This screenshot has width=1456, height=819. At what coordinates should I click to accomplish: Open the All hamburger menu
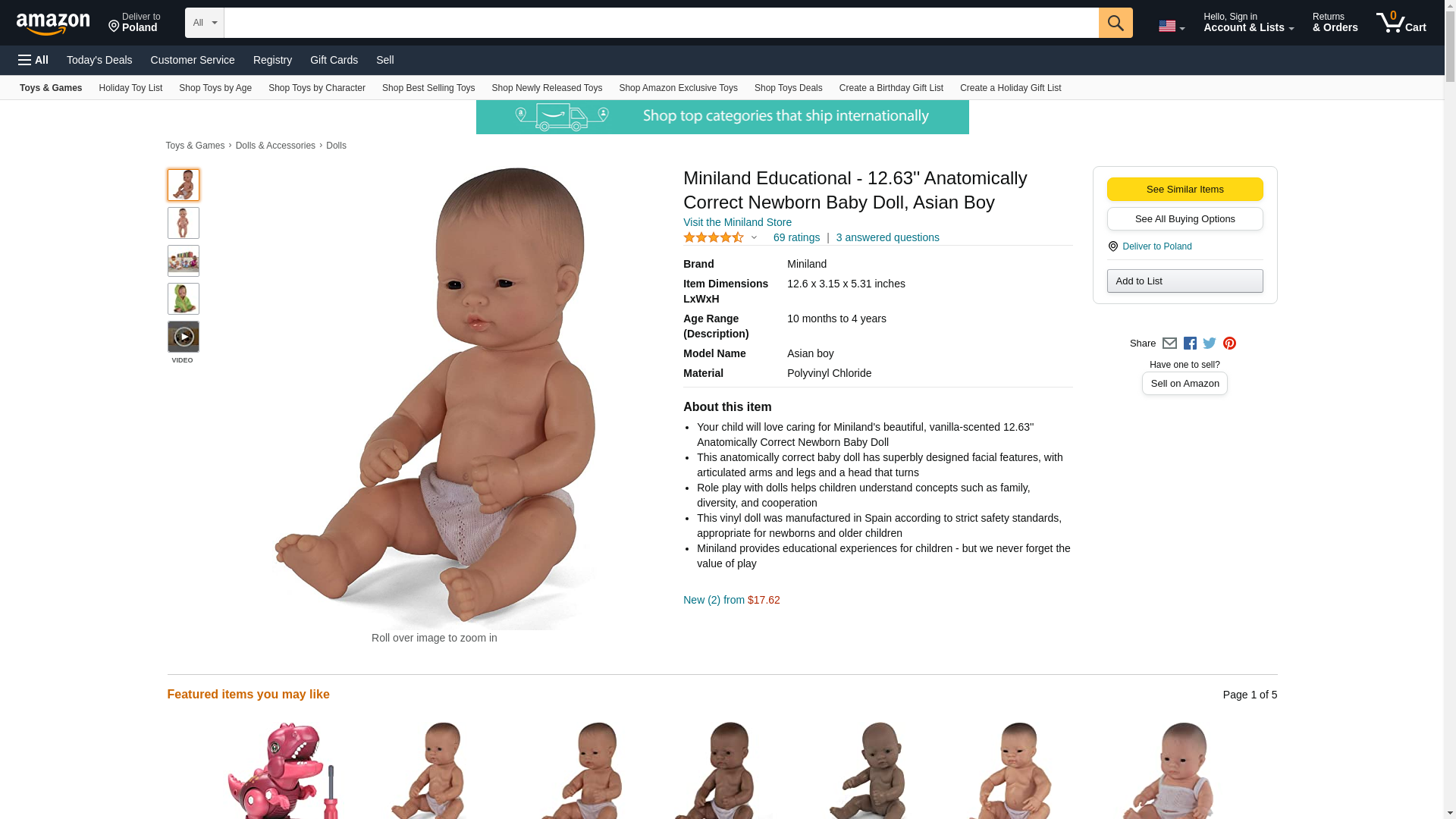click(33, 60)
